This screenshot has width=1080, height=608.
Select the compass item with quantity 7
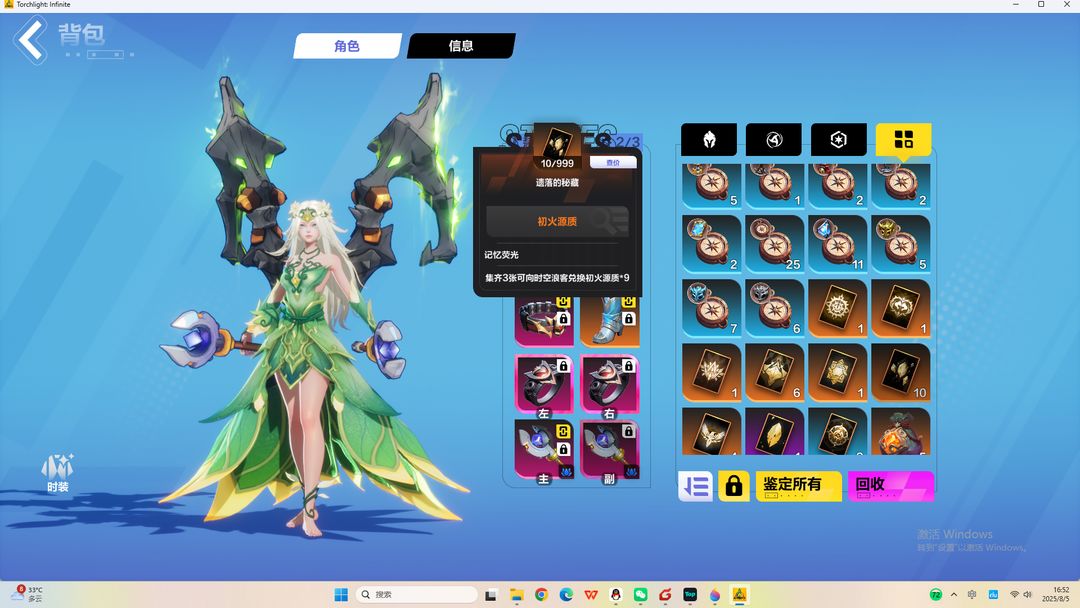pos(712,308)
